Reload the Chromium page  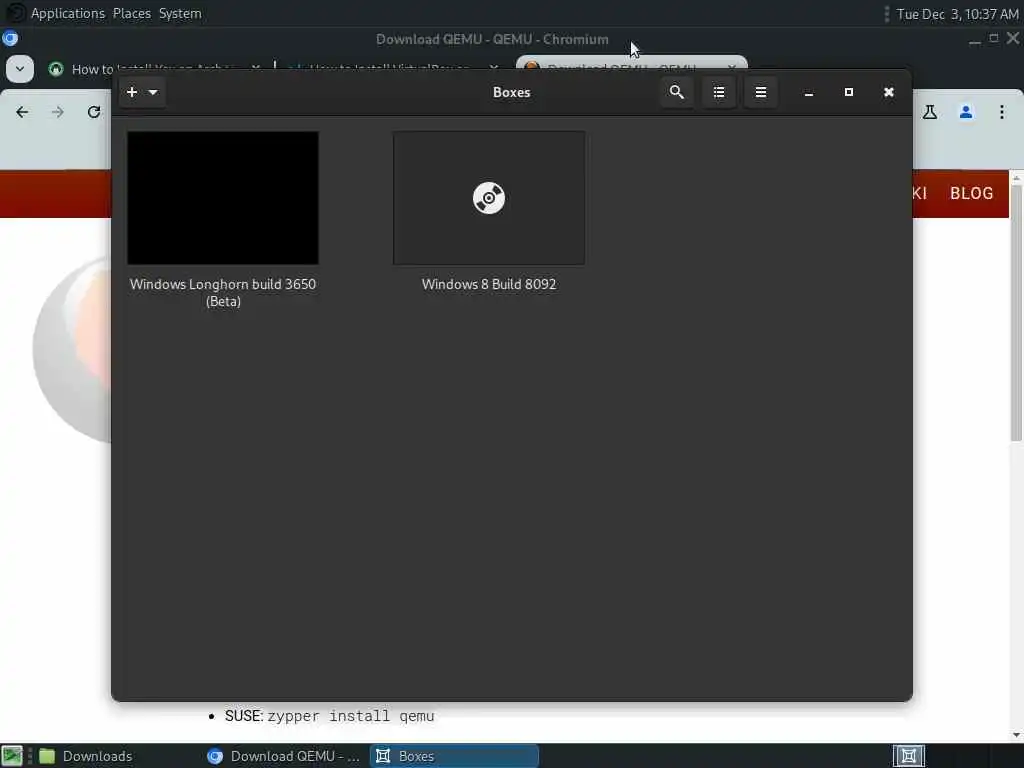94,112
